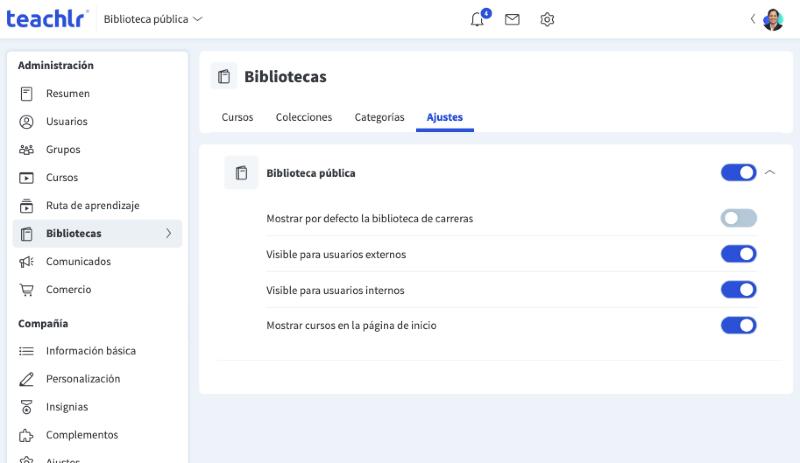Click the teachlr logo
This screenshot has height=463, width=800.
tap(47, 19)
